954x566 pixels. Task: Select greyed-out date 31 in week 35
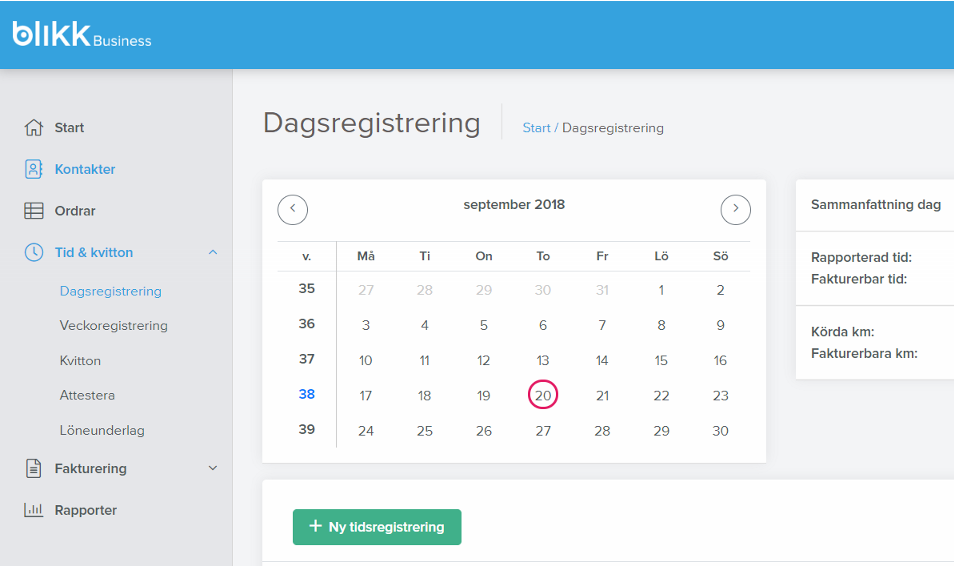point(602,290)
